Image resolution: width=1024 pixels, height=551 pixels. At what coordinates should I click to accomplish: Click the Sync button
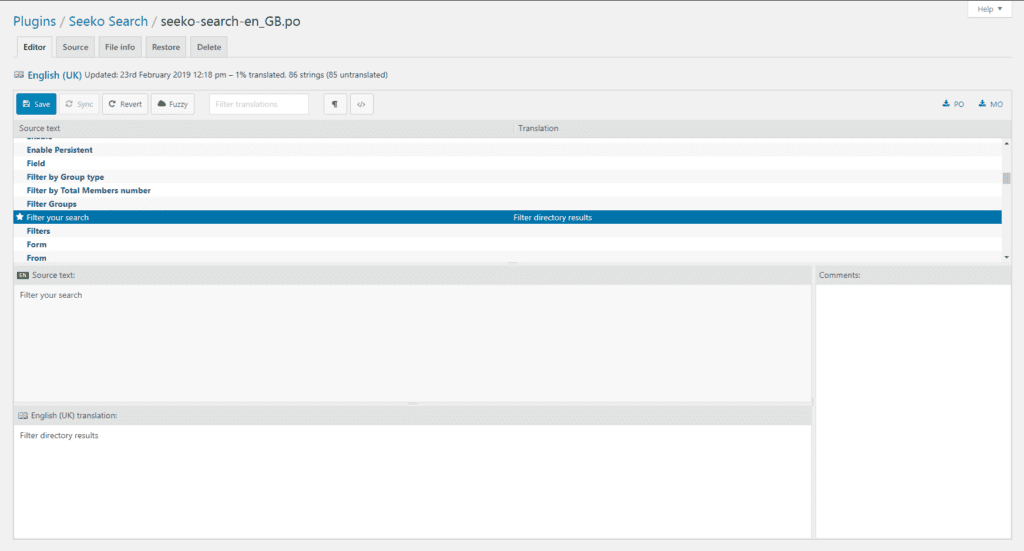[79, 104]
